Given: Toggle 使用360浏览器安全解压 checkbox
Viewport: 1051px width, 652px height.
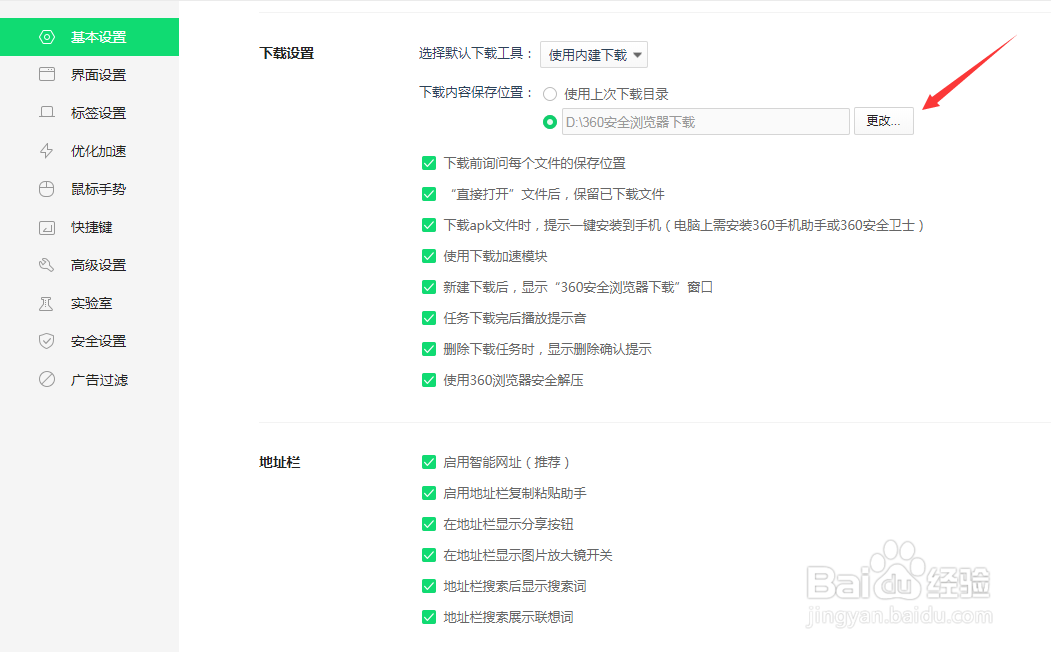Looking at the screenshot, I should (x=429, y=380).
